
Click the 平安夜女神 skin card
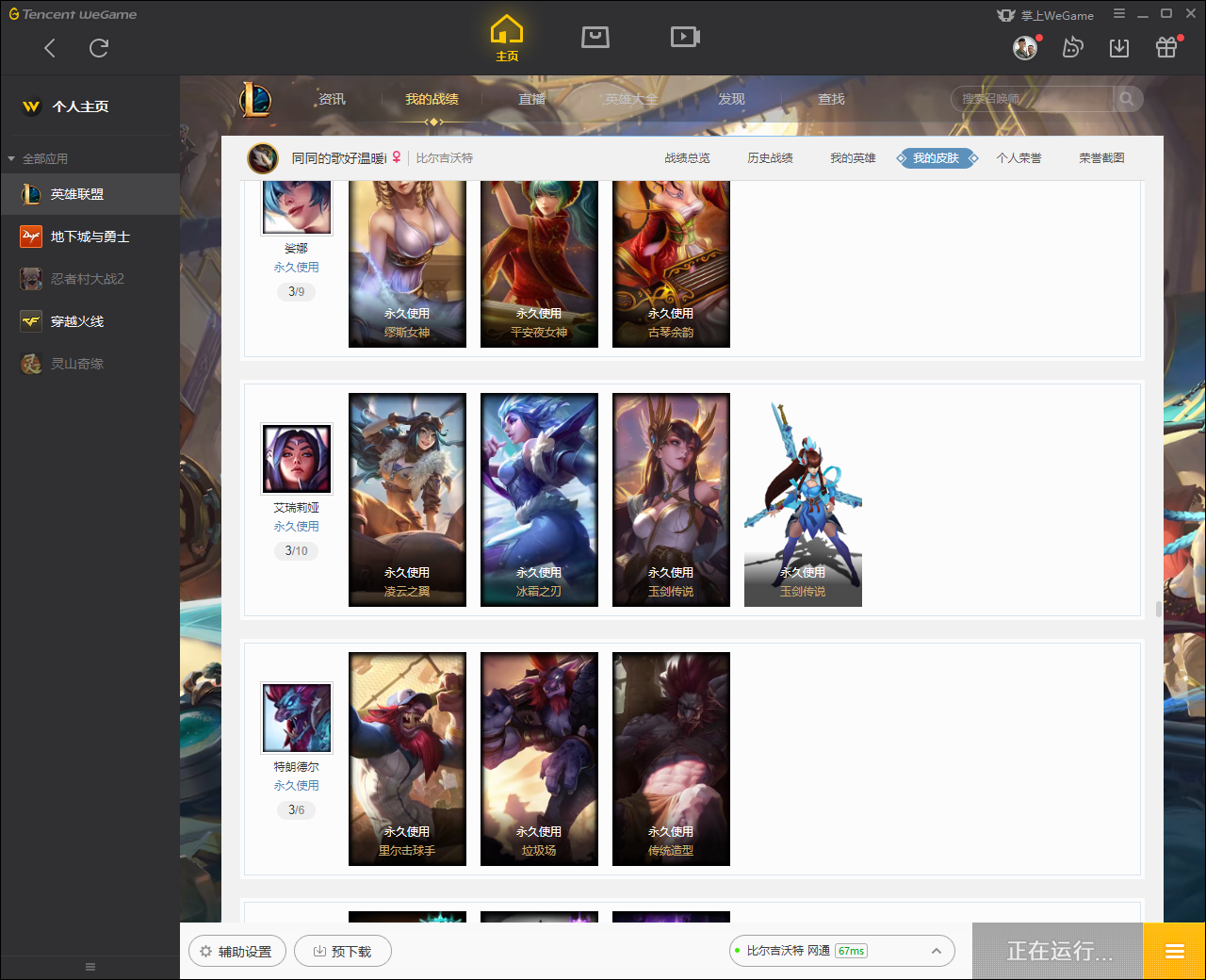[539, 264]
